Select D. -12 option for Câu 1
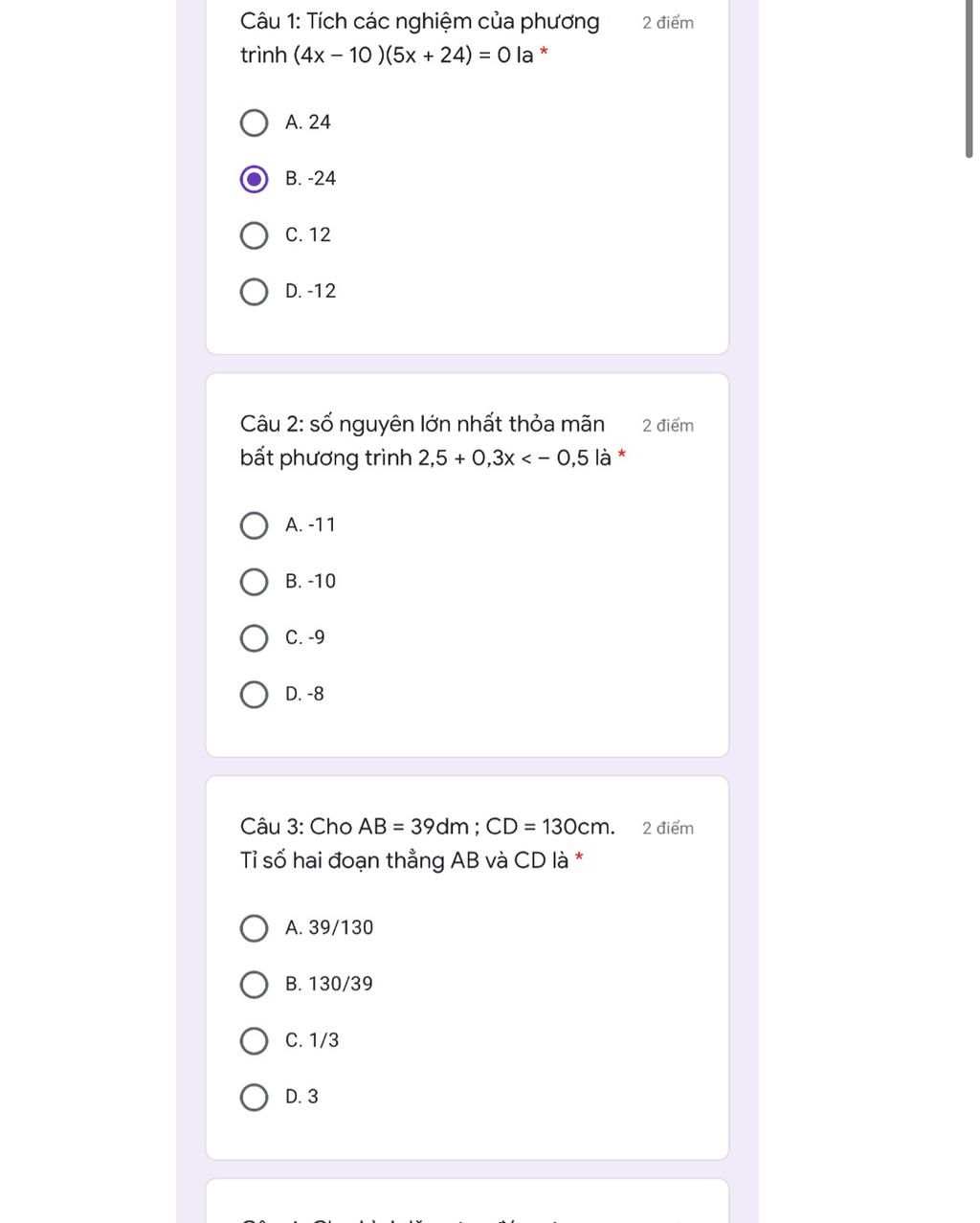Image resolution: width=980 pixels, height=1223 pixels. click(254, 292)
